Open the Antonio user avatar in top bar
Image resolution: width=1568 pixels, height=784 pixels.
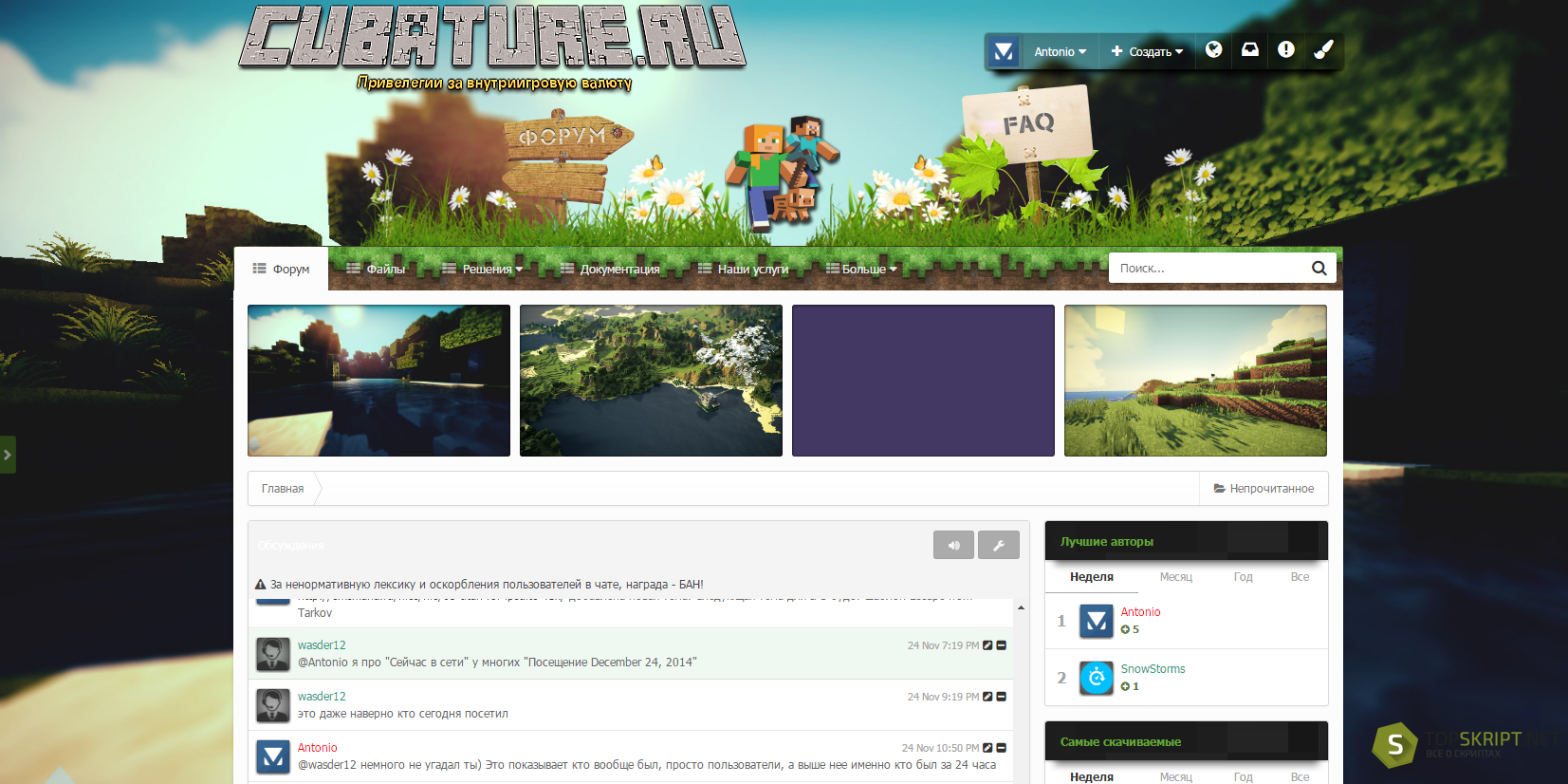click(x=1004, y=51)
